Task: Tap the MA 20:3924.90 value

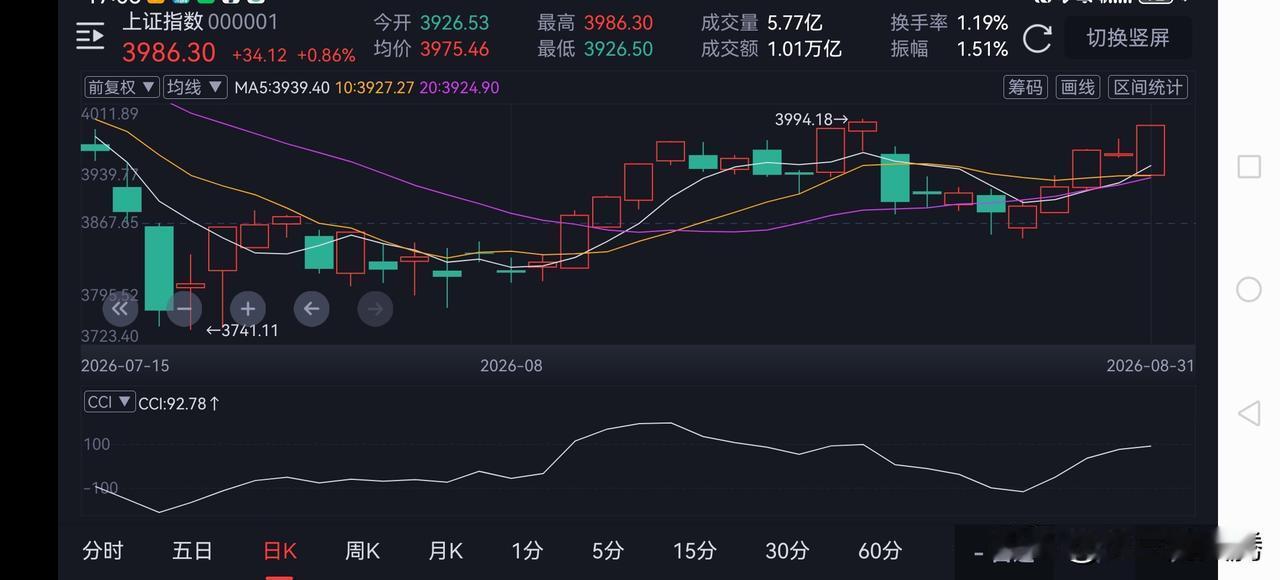Action: 460,87
